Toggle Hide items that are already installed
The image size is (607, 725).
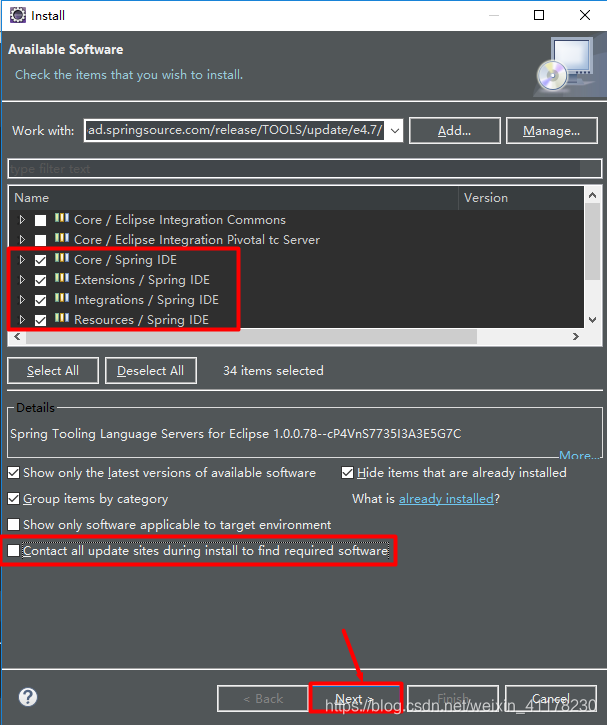pos(347,473)
